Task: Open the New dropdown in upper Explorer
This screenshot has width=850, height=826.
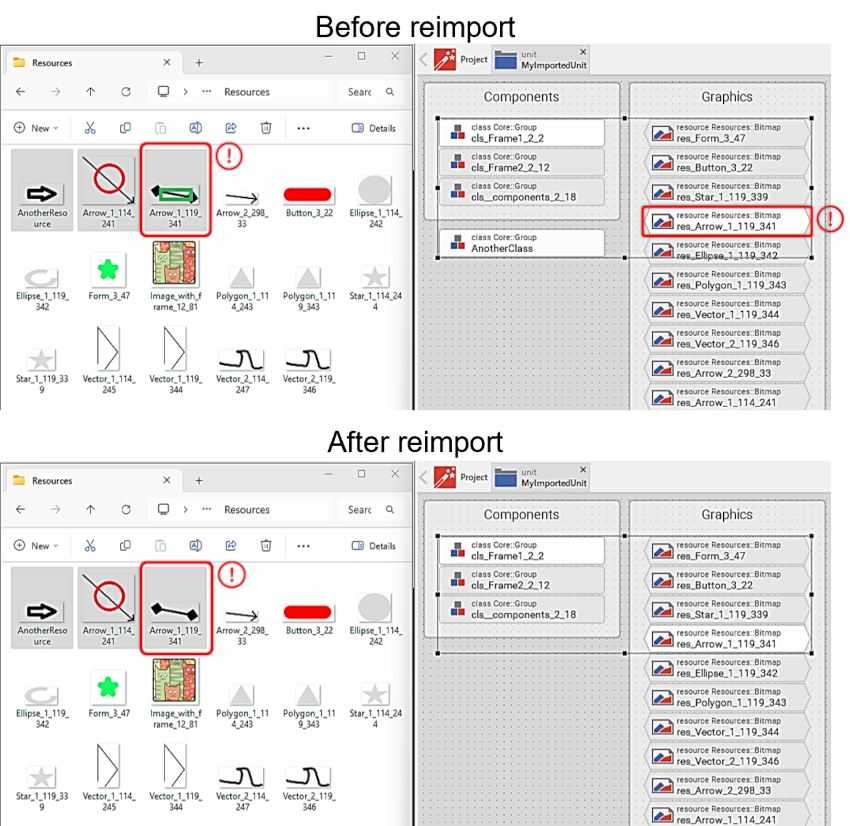Action: (x=36, y=128)
